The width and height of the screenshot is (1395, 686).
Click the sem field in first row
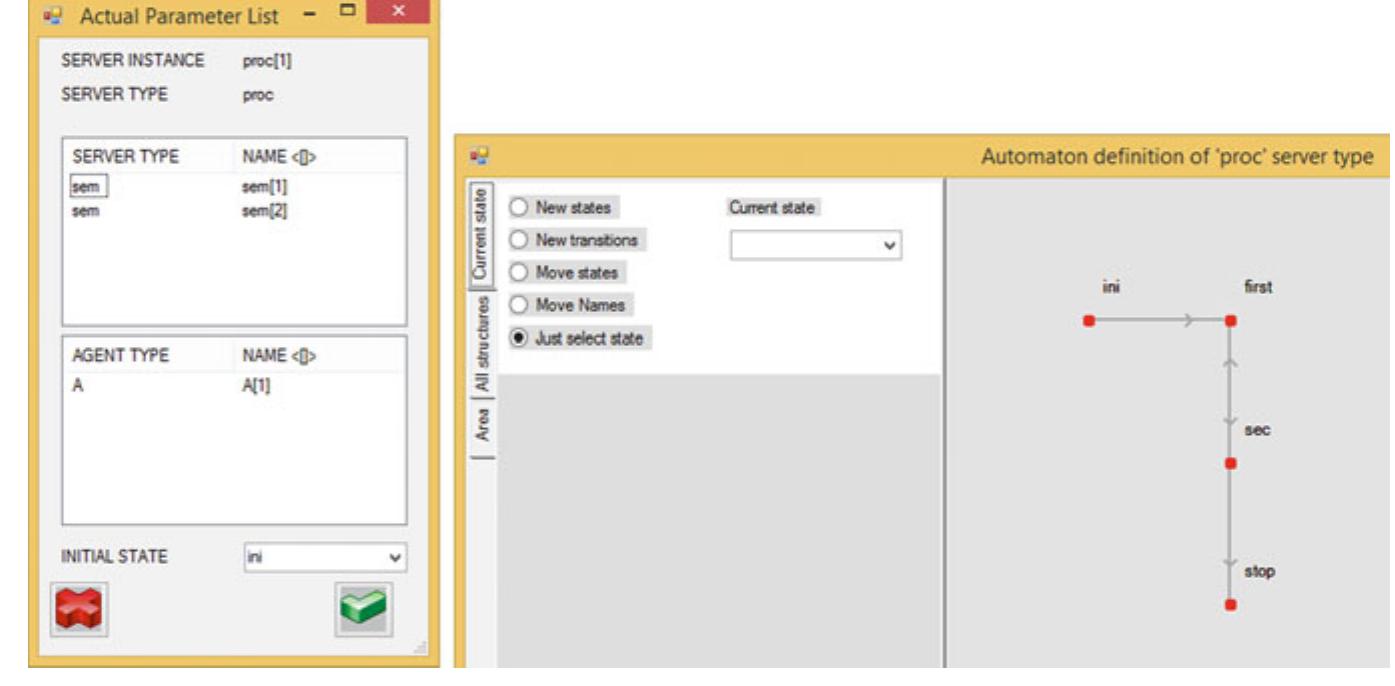[x=88, y=187]
